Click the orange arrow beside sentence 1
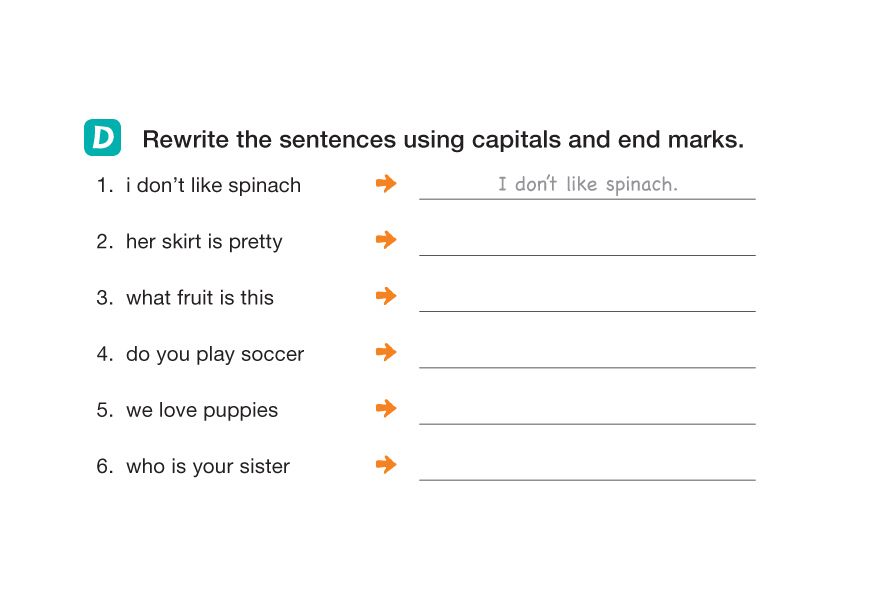873x612 pixels. tap(386, 184)
